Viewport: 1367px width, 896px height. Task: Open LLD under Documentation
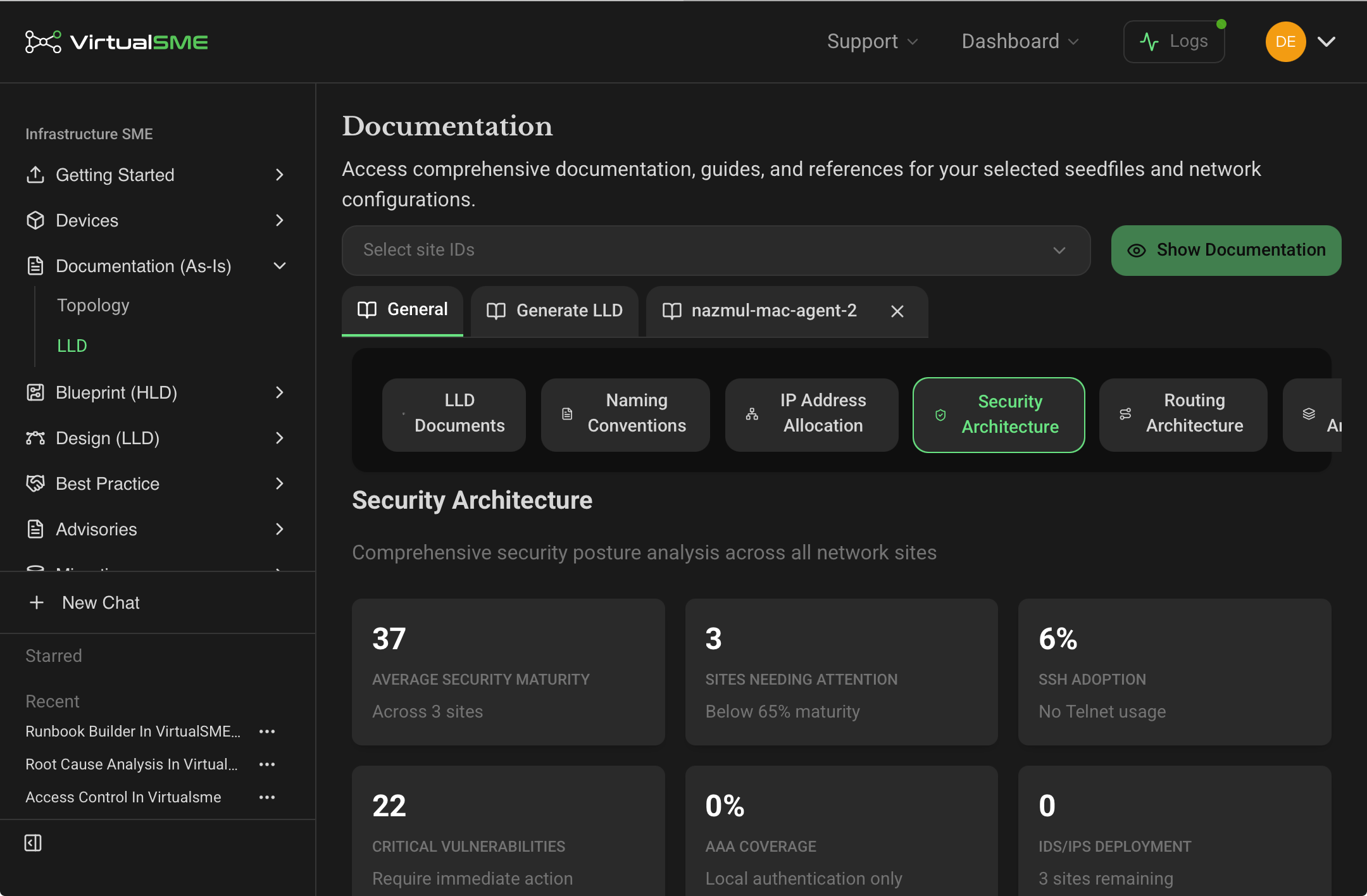coord(72,345)
